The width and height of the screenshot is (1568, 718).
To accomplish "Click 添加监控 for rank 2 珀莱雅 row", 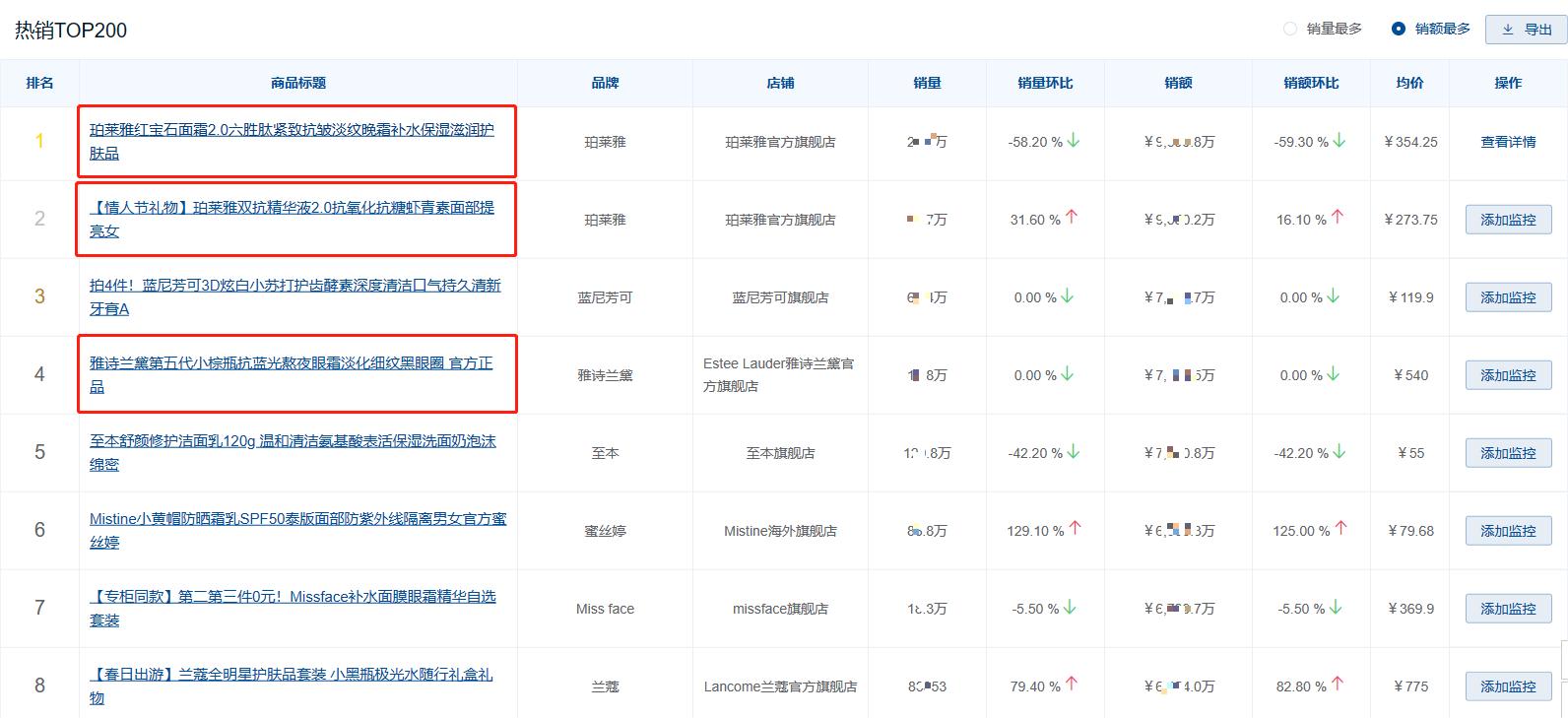I will (x=1508, y=220).
